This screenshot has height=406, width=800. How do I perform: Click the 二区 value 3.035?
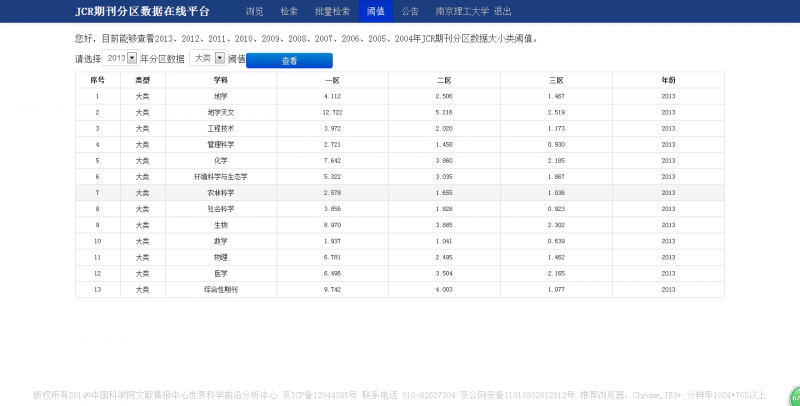pyautogui.click(x=444, y=176)
